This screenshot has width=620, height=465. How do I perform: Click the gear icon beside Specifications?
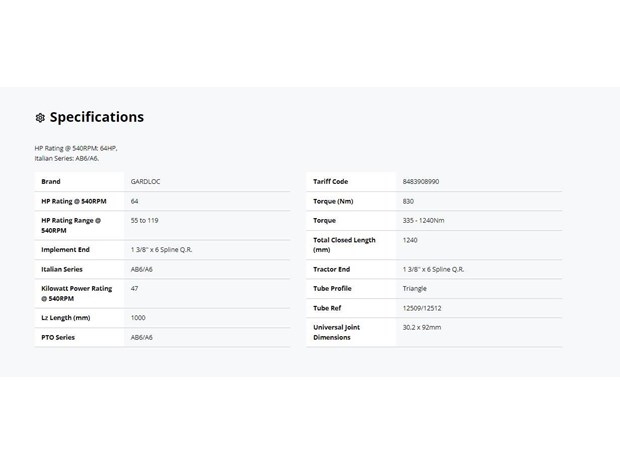(40, 118)
